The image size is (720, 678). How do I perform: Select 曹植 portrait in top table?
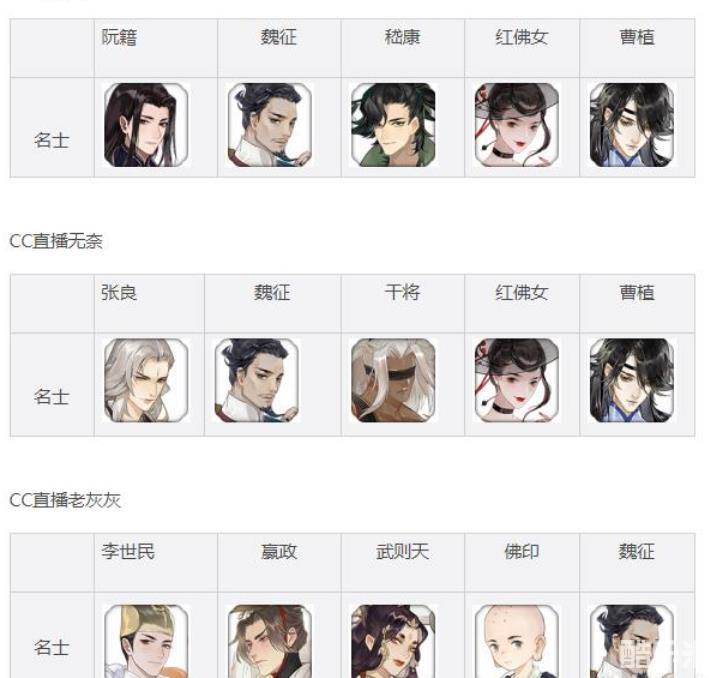point(631,125)
